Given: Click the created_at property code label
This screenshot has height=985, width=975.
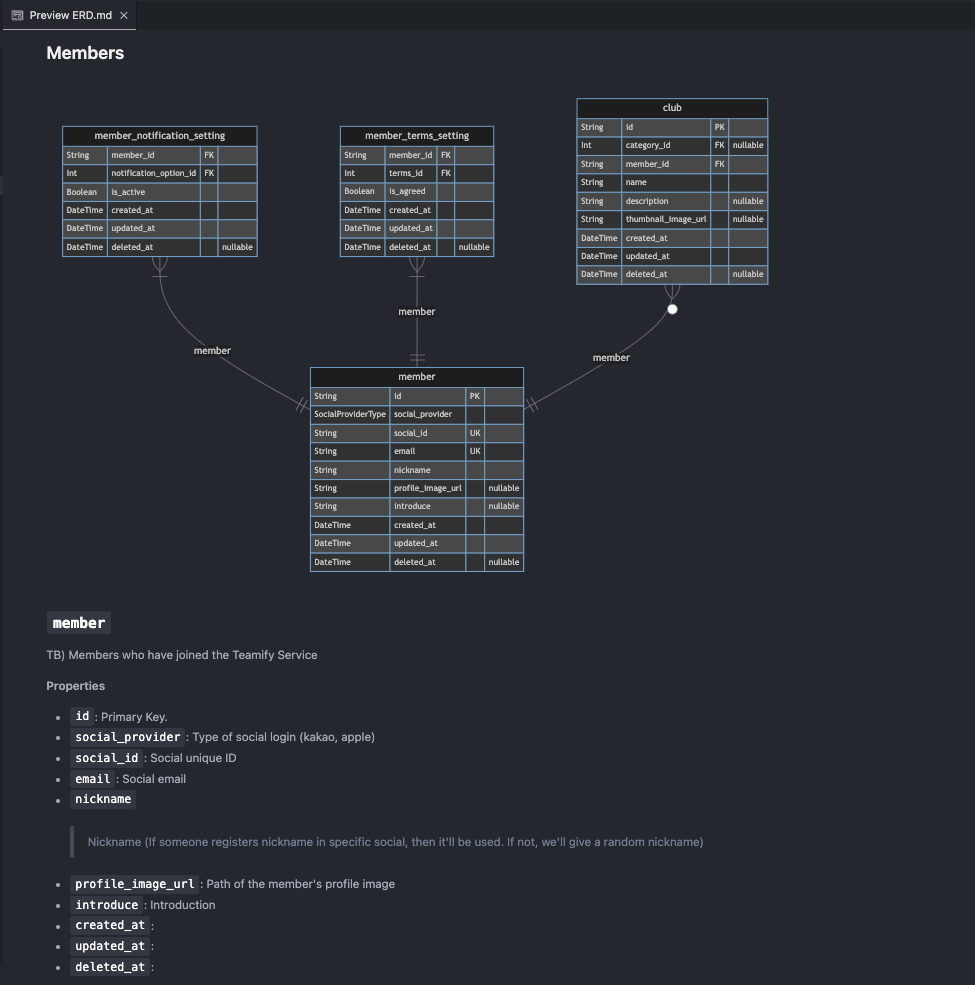Looking at the screenshot, I should coord(110,925).
